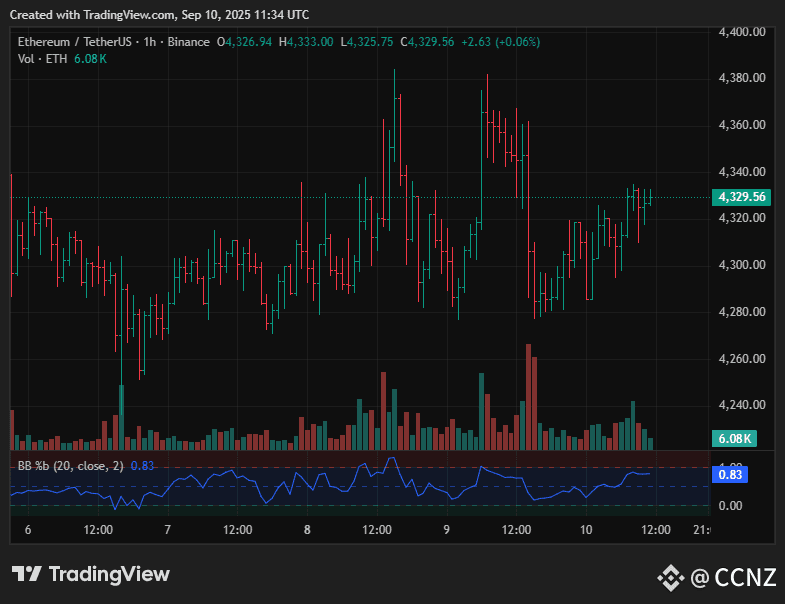Screen dimensions: 785x604
Task: Click the 0.00 label on BB %b axis
Action: click(730, 506)
